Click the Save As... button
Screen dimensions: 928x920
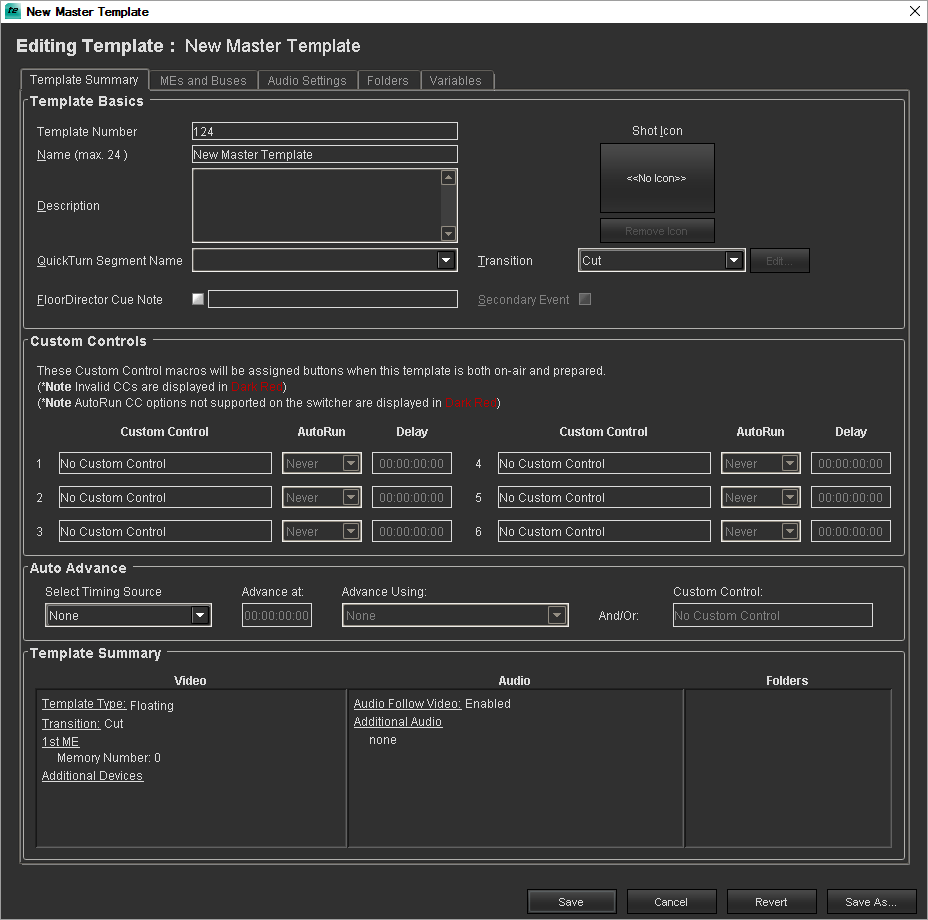pos(871,901)
